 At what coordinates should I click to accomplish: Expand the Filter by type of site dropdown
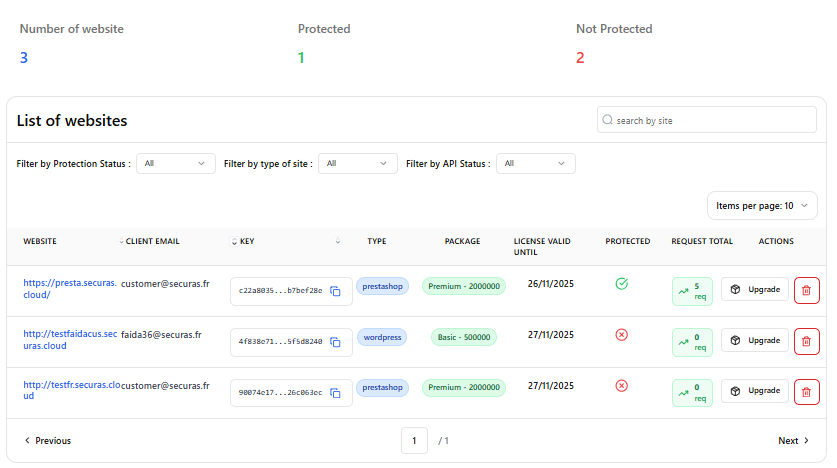358,163
